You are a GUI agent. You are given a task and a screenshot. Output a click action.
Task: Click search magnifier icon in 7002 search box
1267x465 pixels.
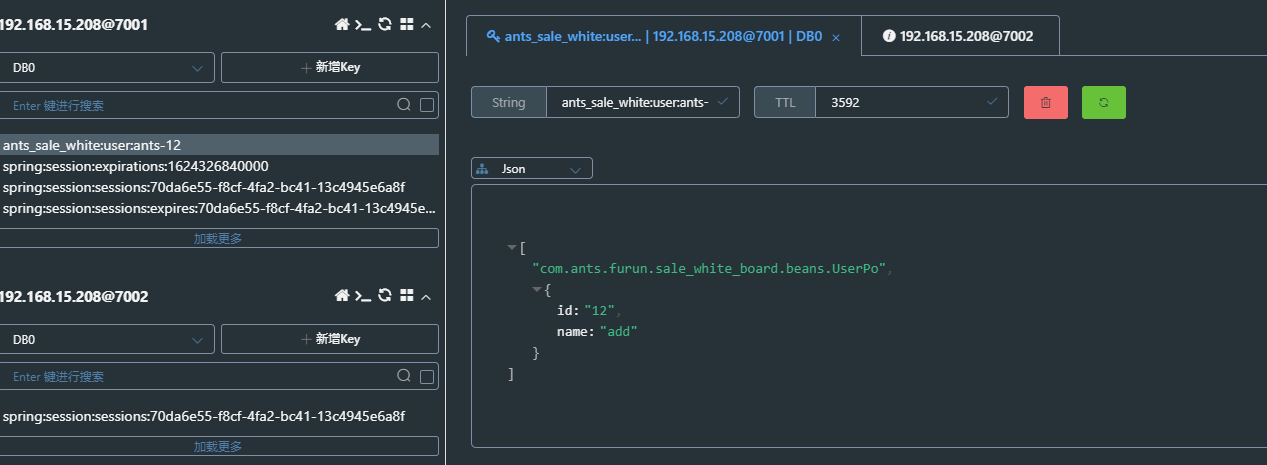coord(404,377)
